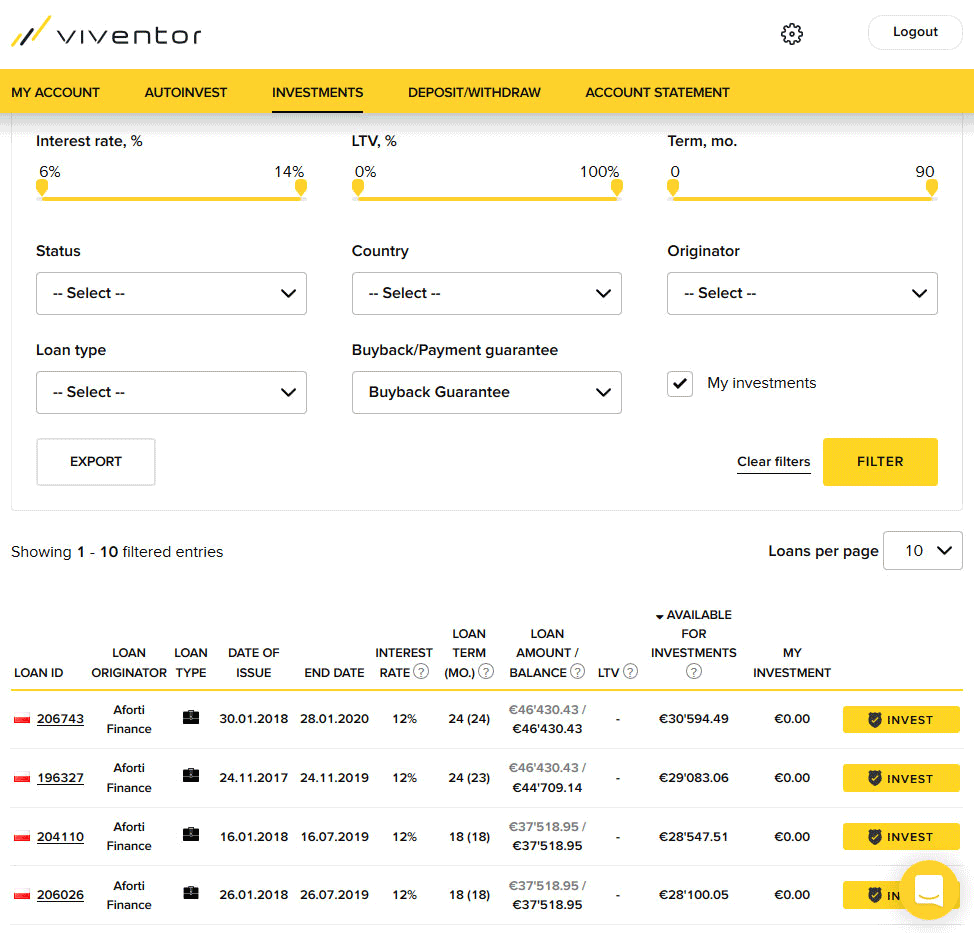Open the Available For Investments help tooltip

[x=693, y=673]
